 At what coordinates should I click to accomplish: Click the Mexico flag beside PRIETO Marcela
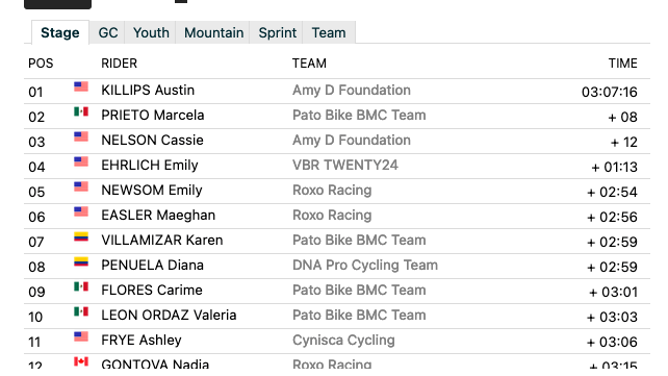(x=81, y=112)
